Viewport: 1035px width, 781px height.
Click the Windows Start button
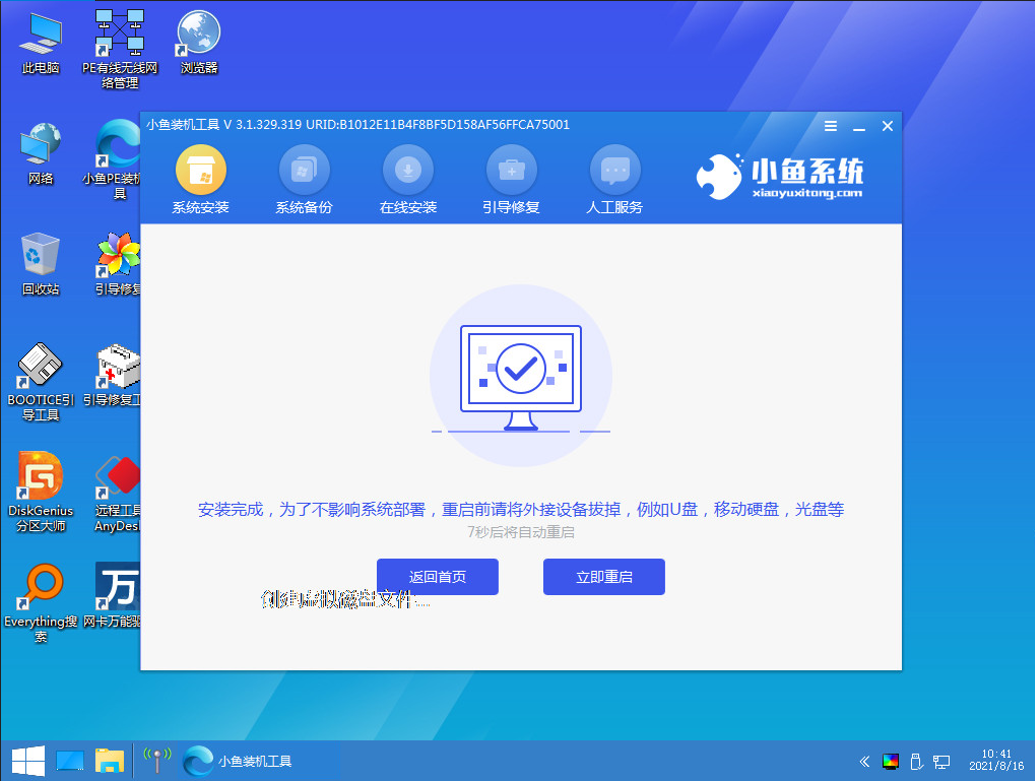26,760
